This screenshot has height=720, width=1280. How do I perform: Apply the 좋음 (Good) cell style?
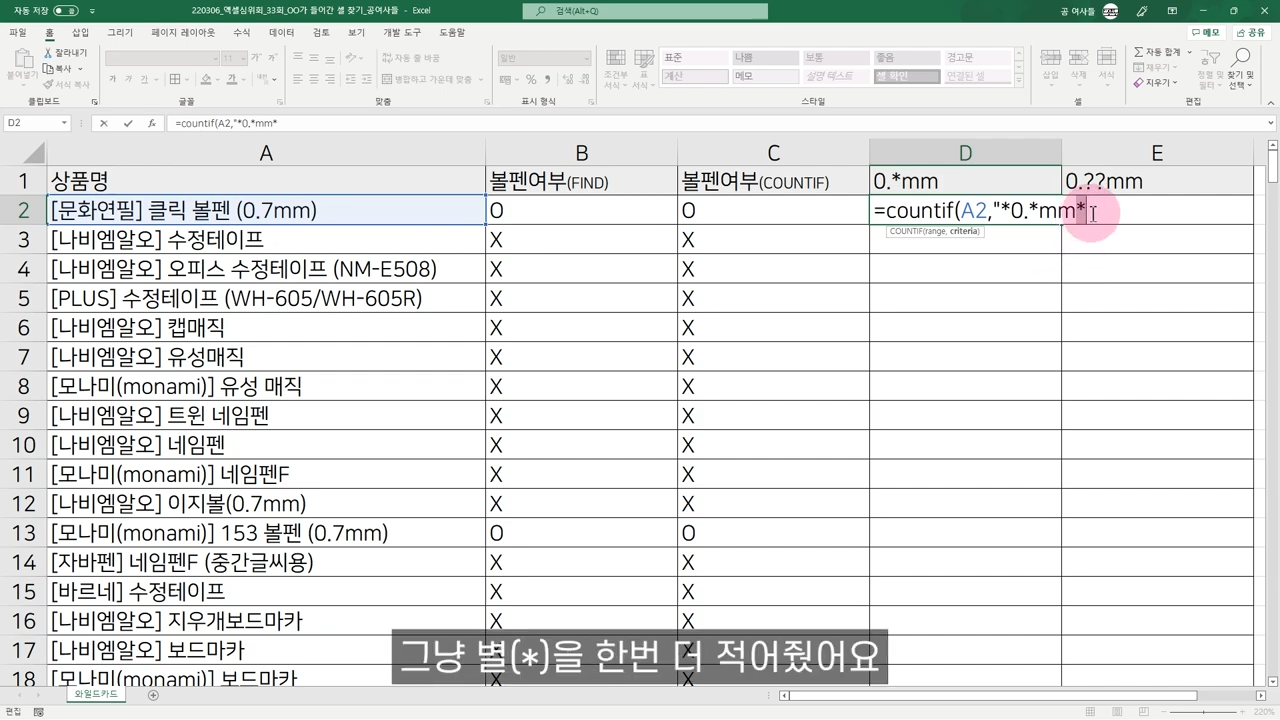(907, 58)
